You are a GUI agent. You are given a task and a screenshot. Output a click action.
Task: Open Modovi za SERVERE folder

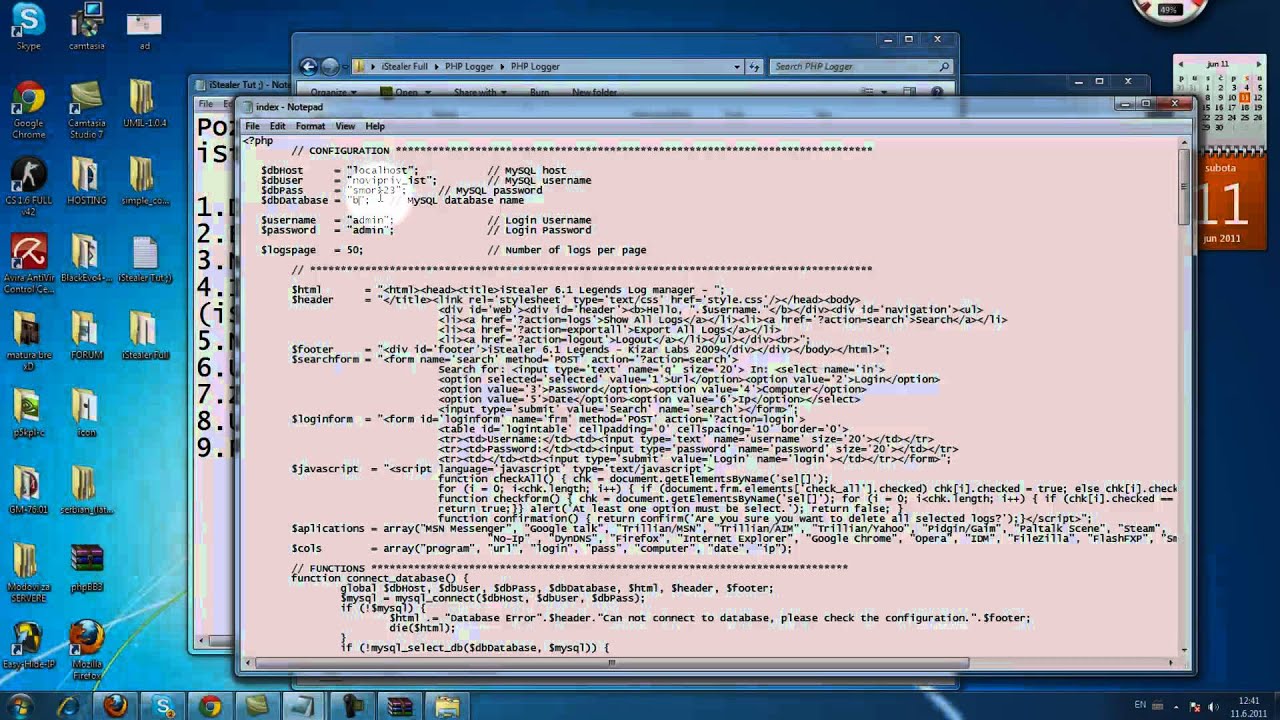tap(28, 574)
